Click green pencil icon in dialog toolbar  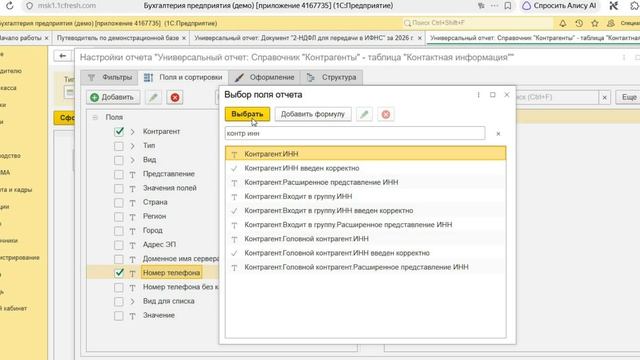click(x=364, y=114)
